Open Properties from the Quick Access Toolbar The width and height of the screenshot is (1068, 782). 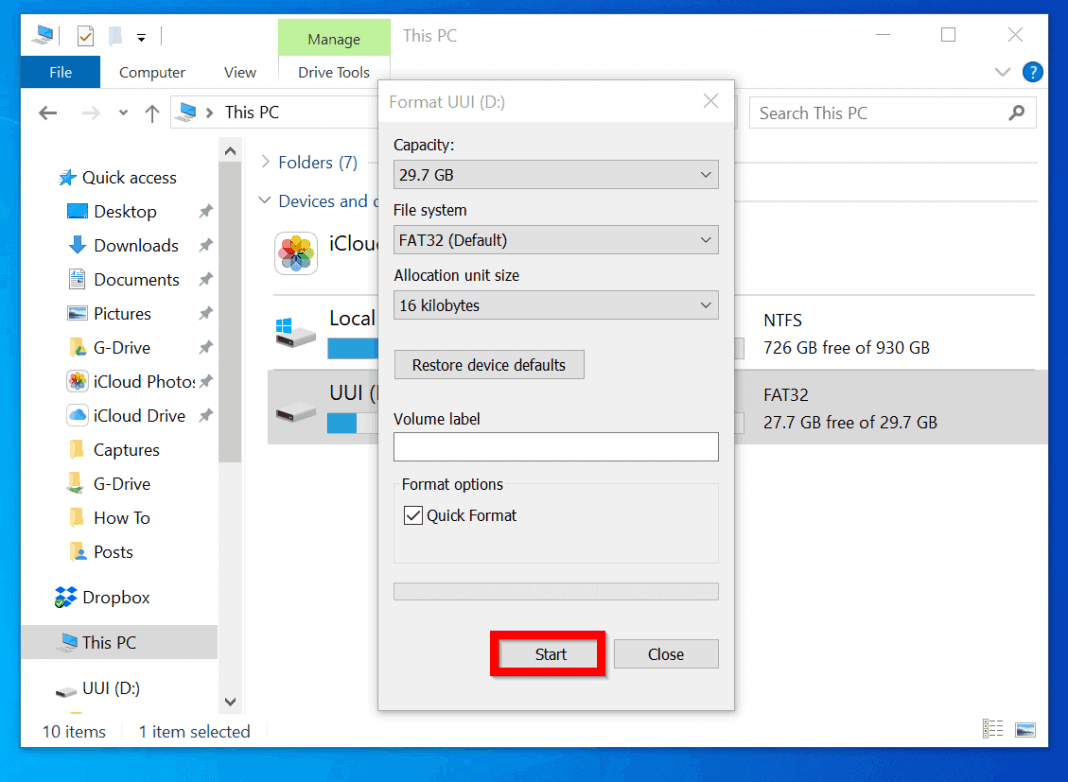click(x=85, y=35)
